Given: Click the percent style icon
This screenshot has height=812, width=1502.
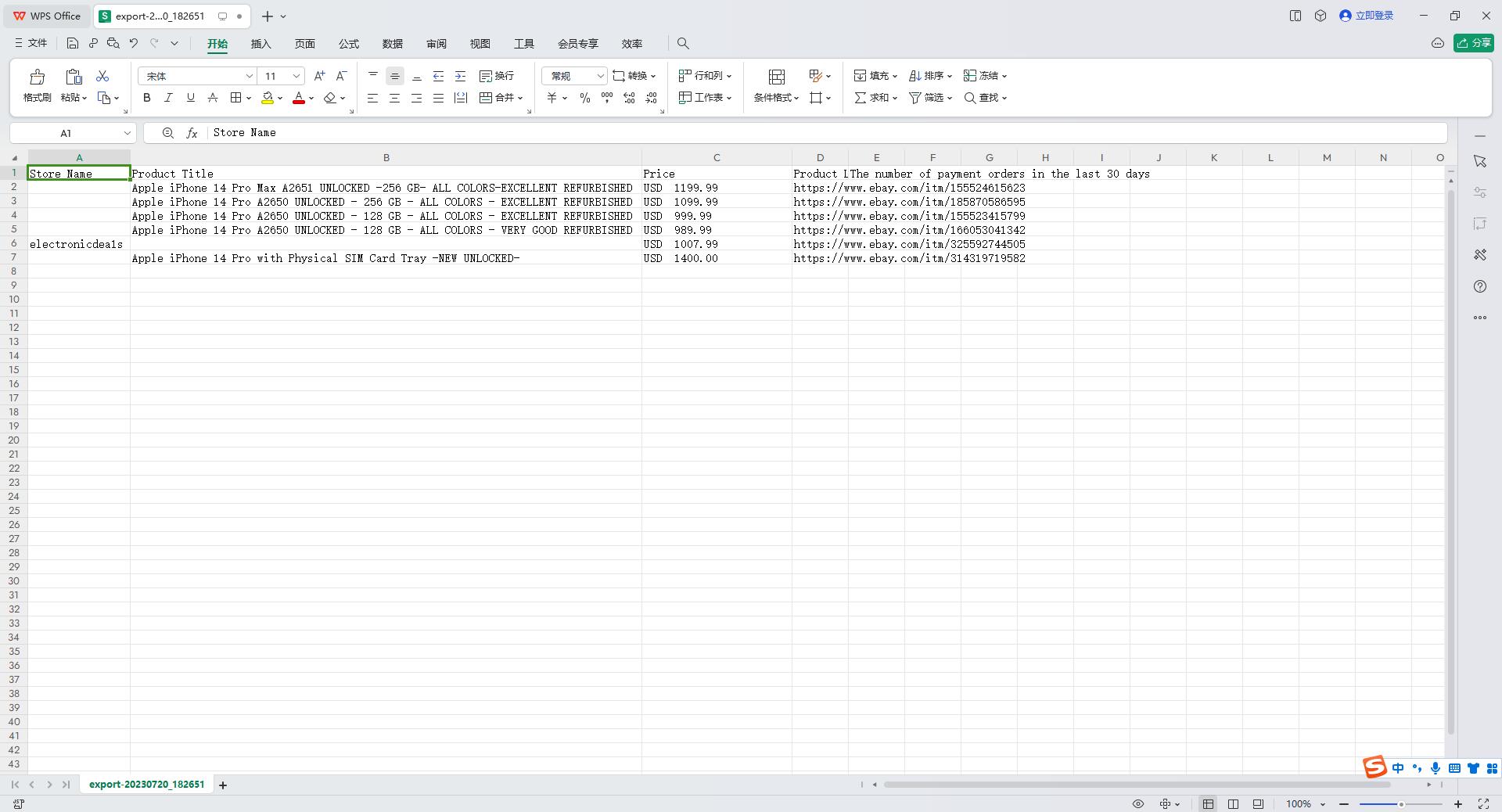Looking at the screenshot, I should coord(585,98).
